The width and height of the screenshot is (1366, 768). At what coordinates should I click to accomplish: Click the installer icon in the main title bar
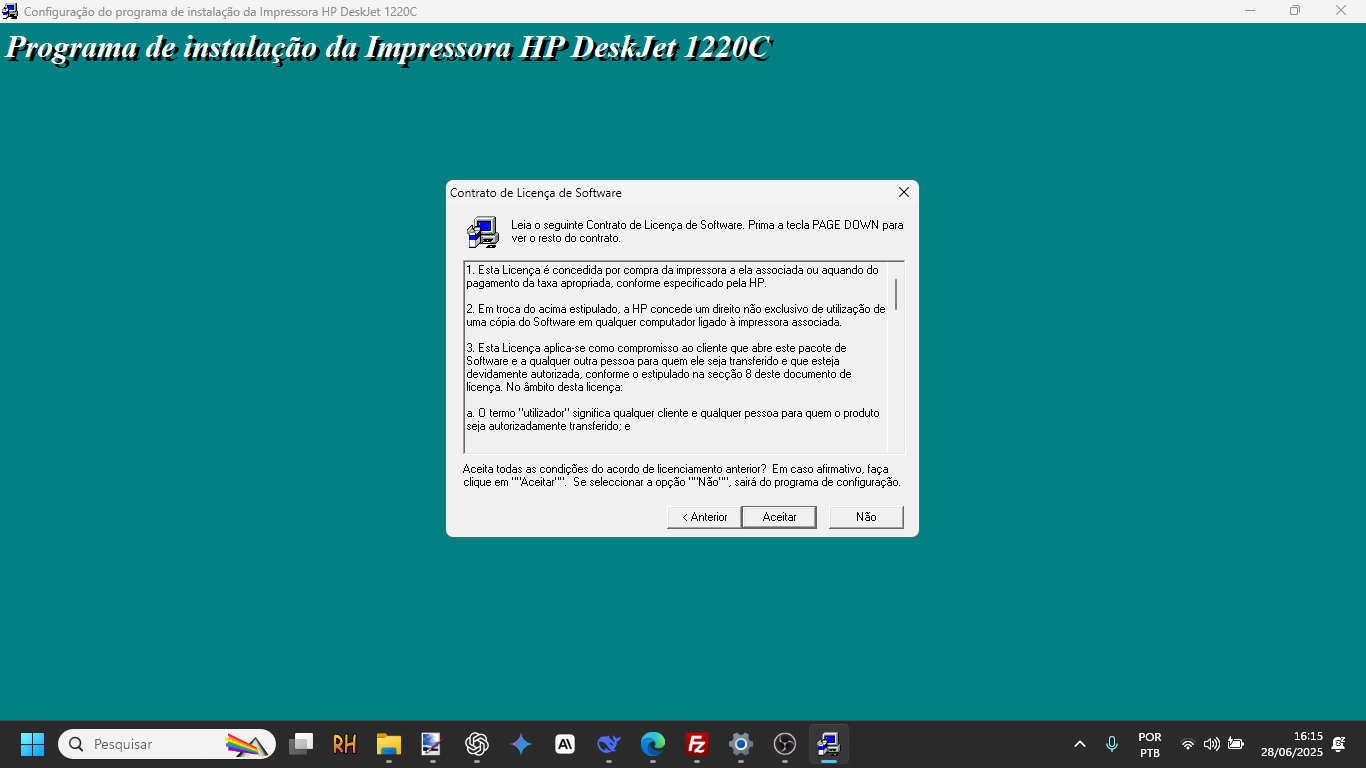pos(10,11)
